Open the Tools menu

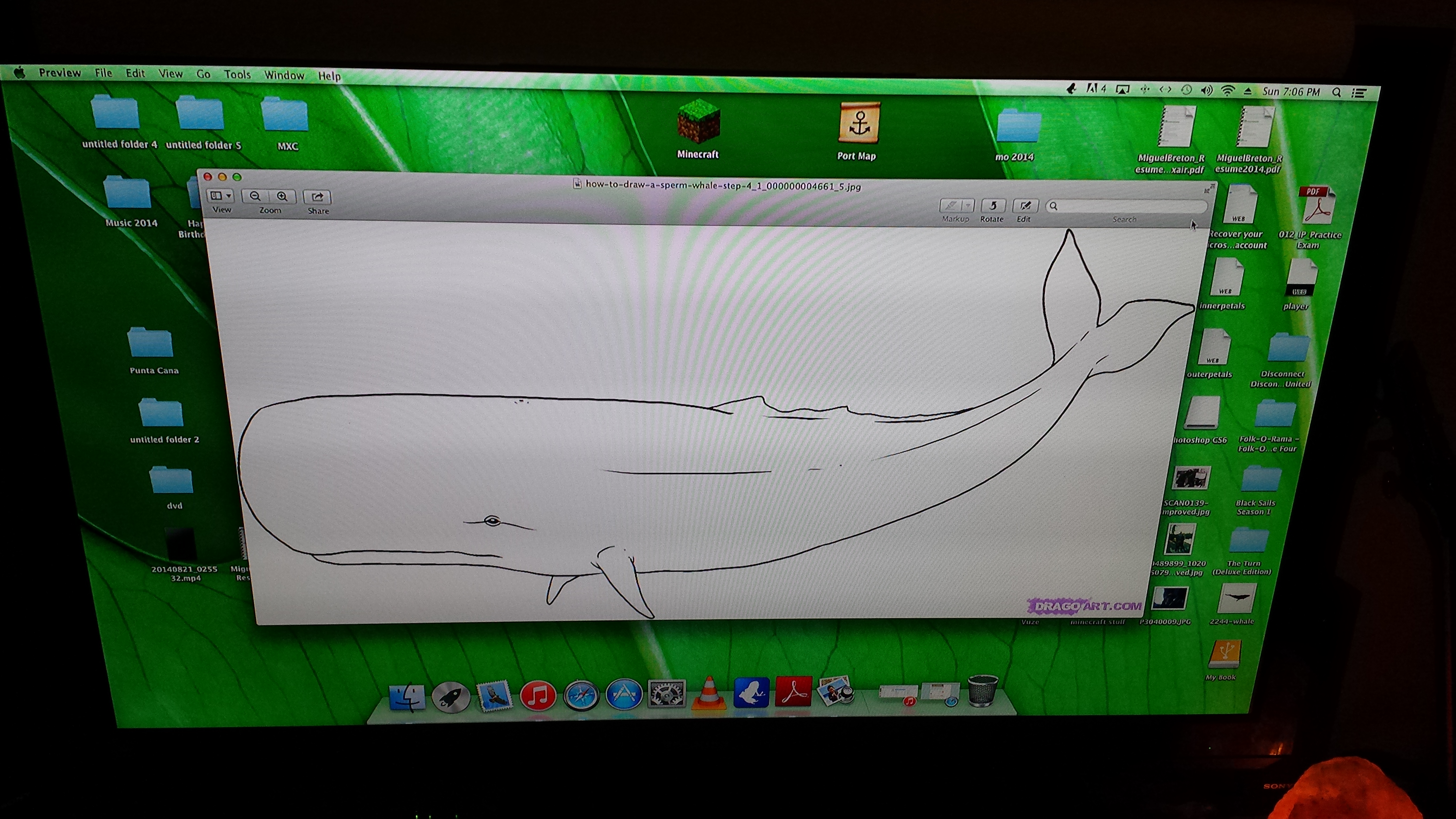click(x=237, y=75)
